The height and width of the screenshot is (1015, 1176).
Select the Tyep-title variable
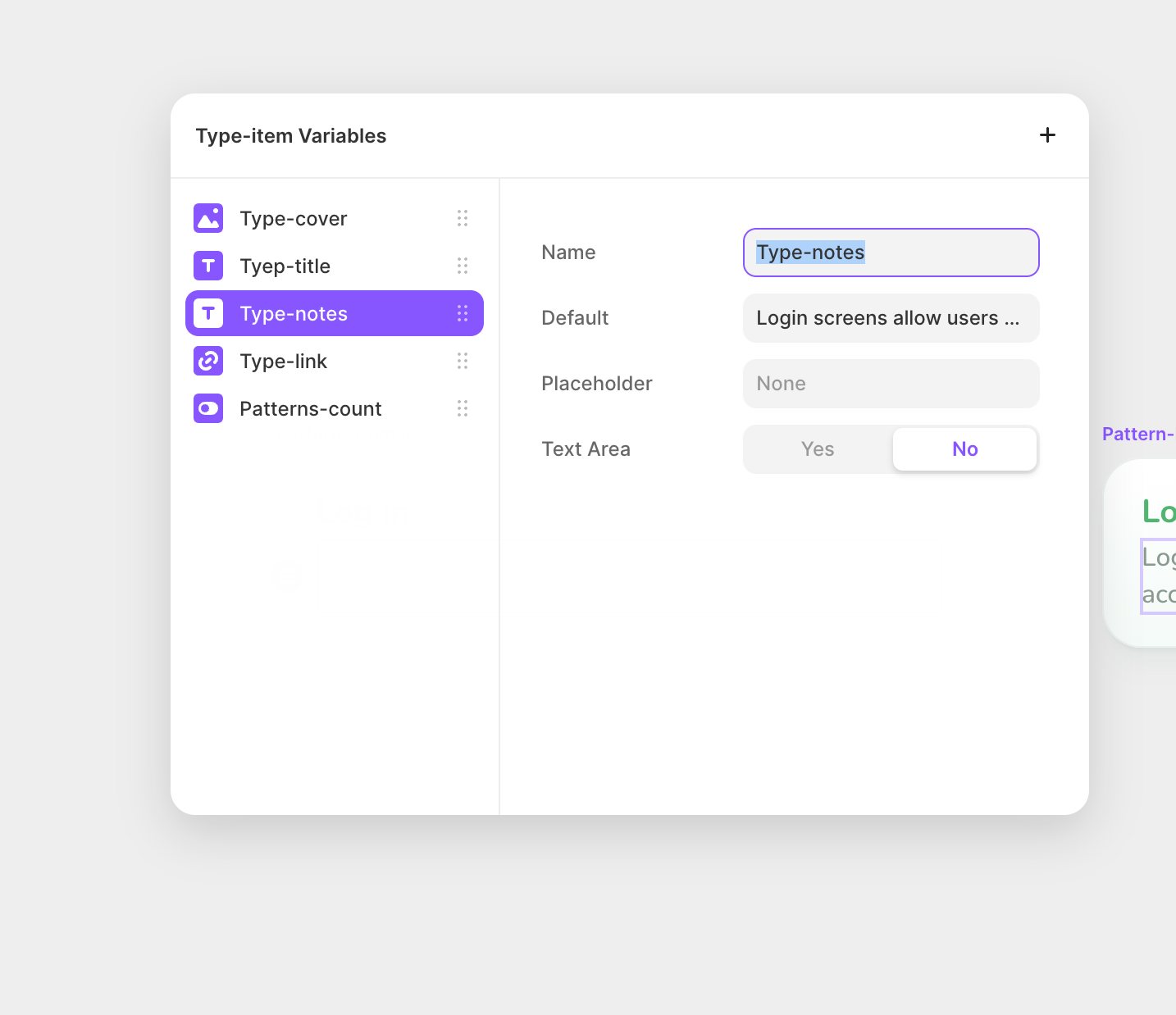(335, 266)
